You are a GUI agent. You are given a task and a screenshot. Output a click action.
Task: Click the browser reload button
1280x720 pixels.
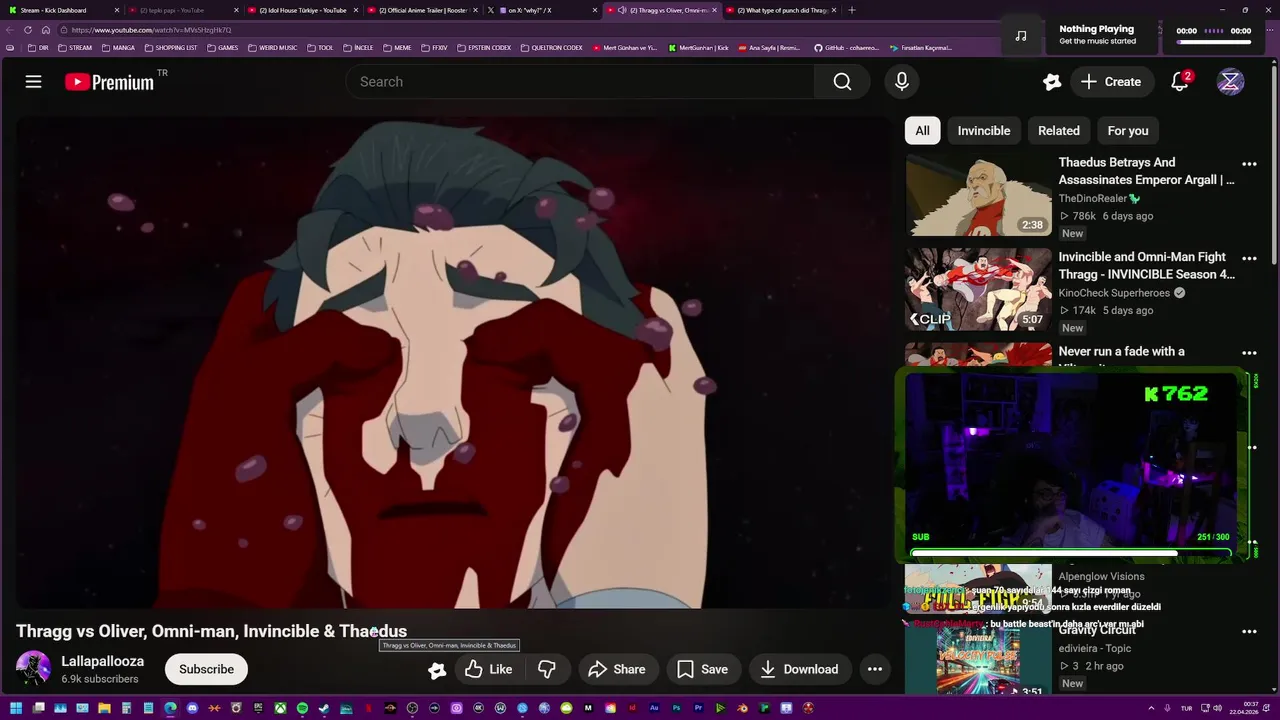click(28, 30)
